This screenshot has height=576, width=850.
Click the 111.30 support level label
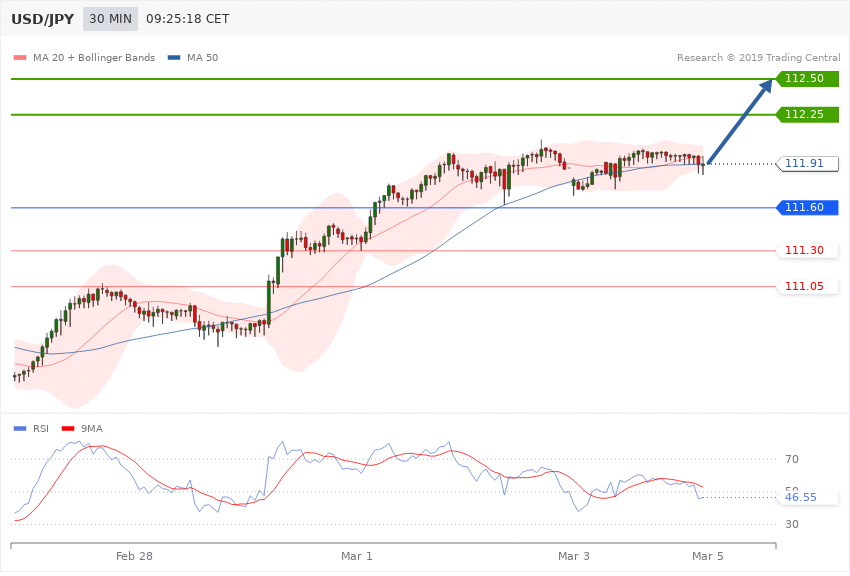[x=808, y=250]
